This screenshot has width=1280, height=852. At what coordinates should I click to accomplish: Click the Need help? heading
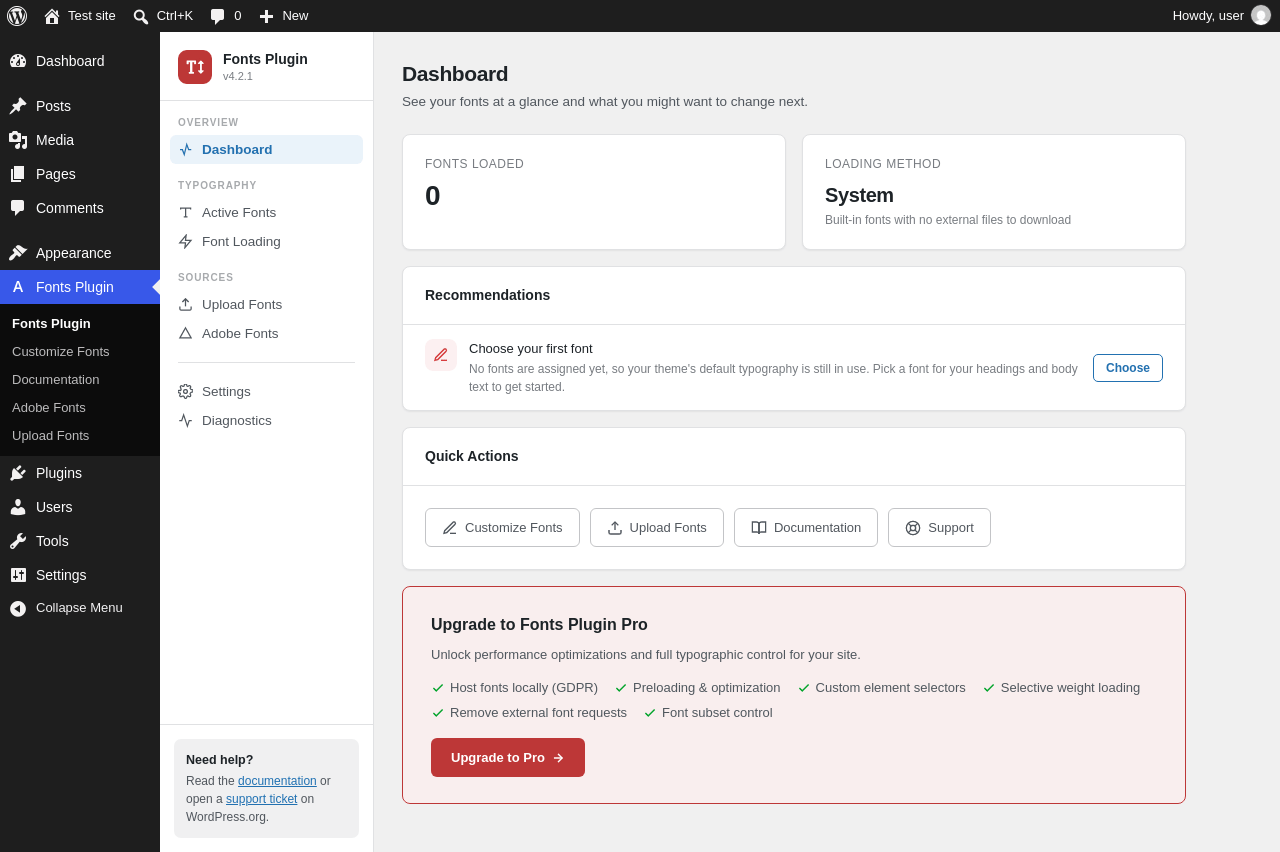pyautogui.click(x=220, y=760)
